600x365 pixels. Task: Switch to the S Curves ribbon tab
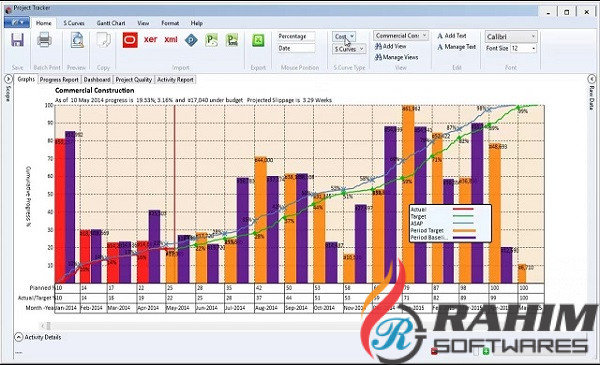74,23
